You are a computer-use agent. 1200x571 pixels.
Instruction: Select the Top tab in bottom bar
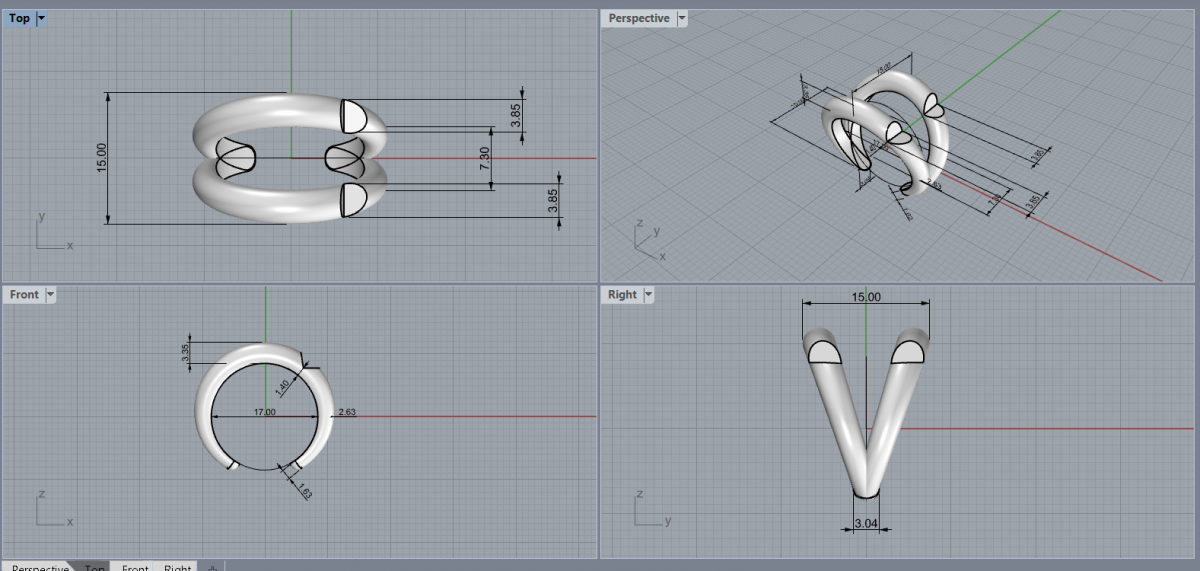[95, 567]
